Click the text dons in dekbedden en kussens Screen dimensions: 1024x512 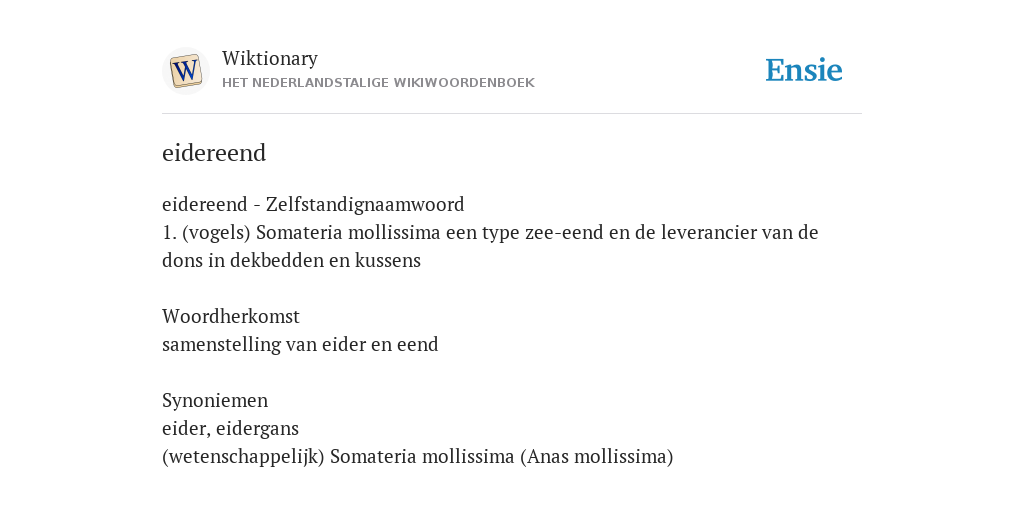[291, 261]
